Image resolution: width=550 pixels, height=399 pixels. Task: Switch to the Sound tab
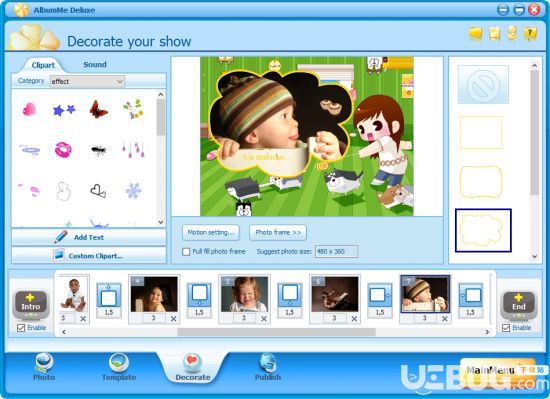coord(95,65)
